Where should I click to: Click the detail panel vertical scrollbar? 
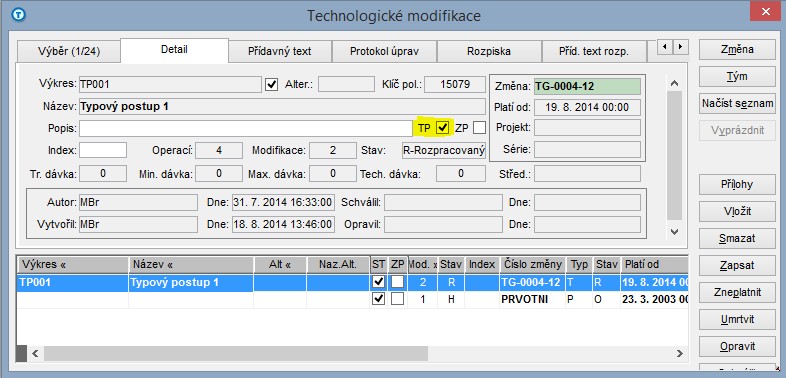pyautogui.click(x=674, y=155)
